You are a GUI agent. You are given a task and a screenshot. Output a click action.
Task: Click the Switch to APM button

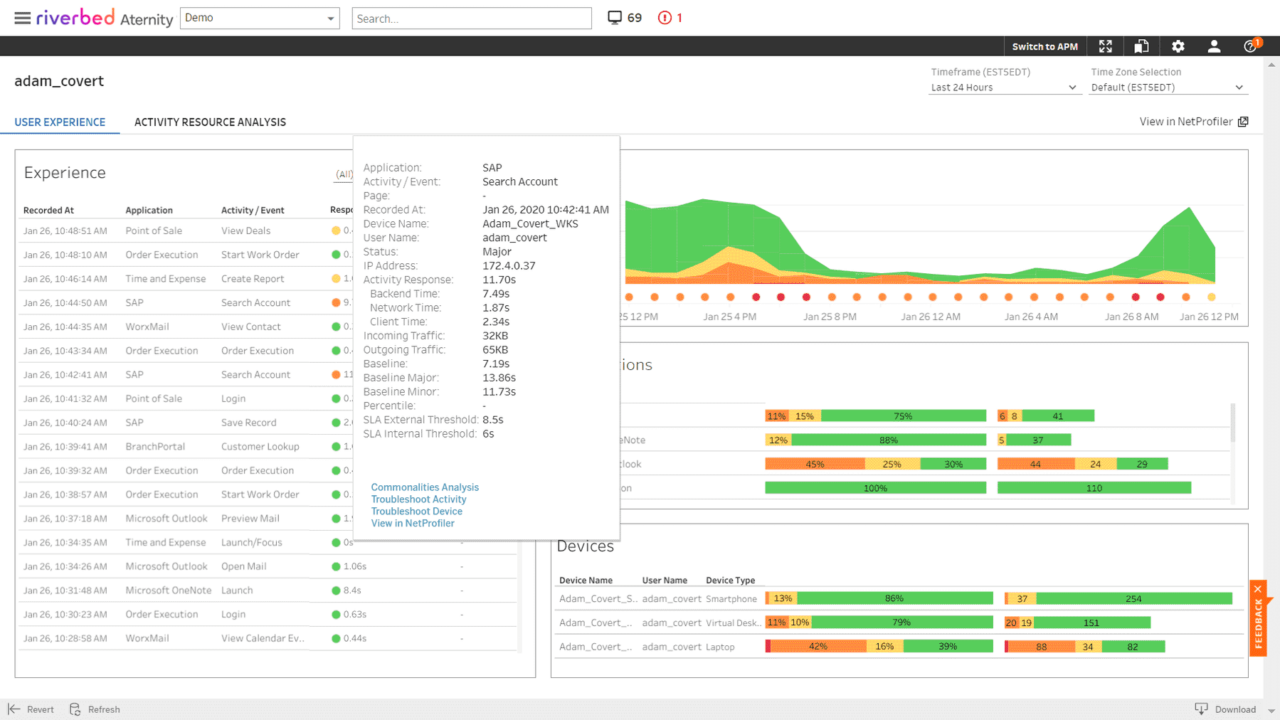tap(1044, 46)
